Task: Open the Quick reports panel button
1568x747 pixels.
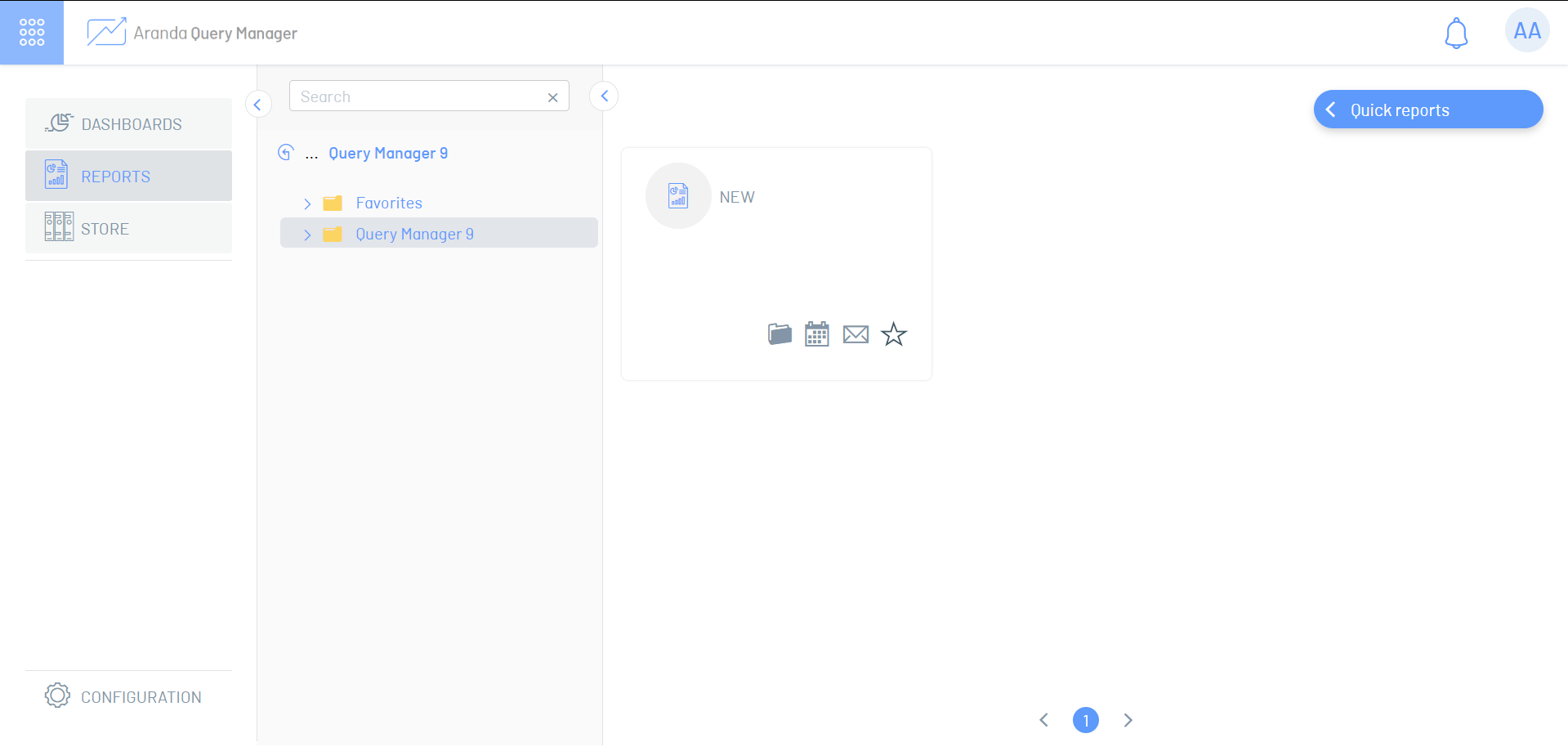Action: pos(1427,110)
